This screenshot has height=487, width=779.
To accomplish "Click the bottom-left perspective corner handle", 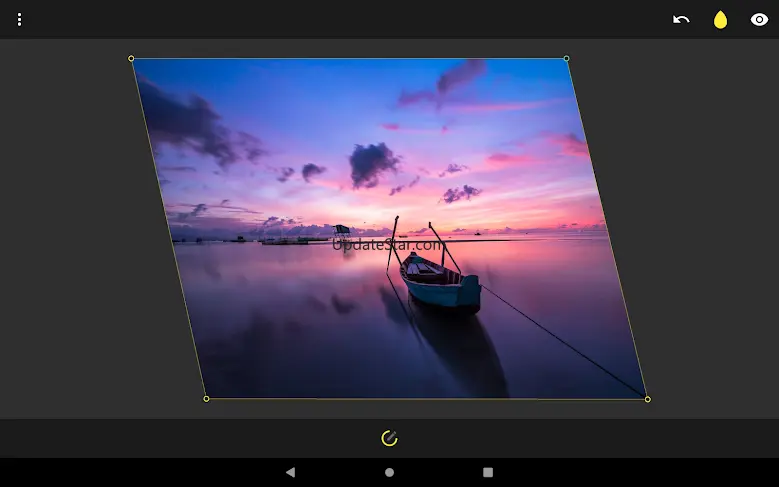I will tap(206, 399).
